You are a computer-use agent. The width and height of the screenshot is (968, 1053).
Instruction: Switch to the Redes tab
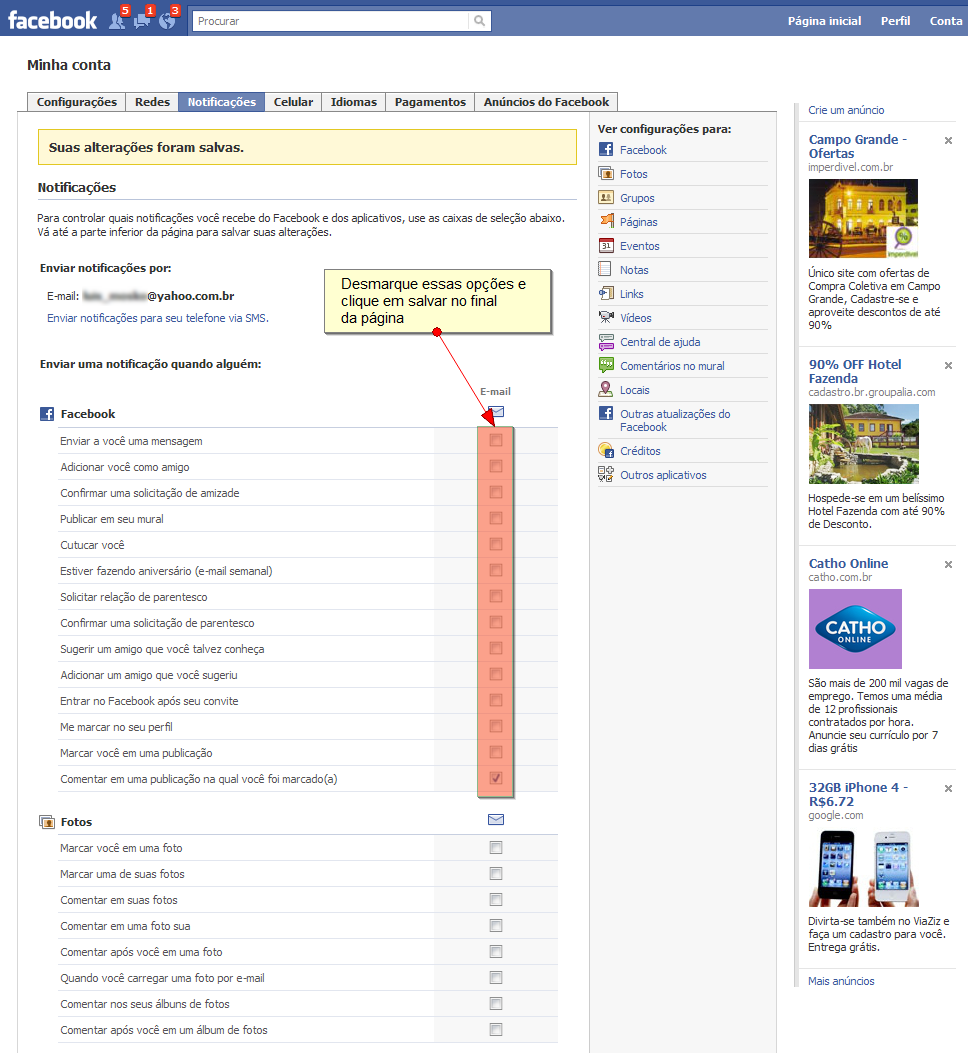click(152, 102)
